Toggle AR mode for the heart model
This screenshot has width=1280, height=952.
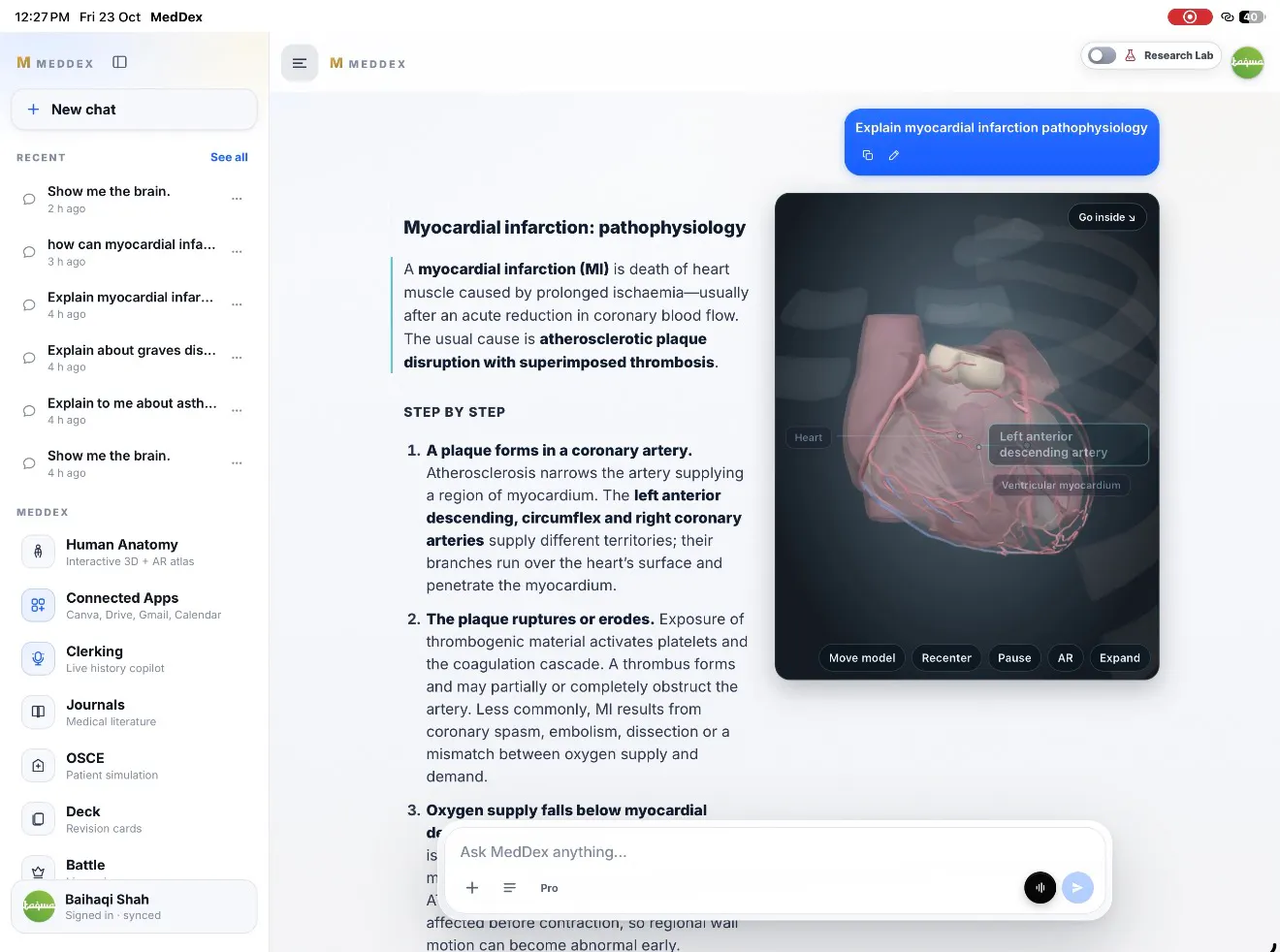(x=1066, y=658)
